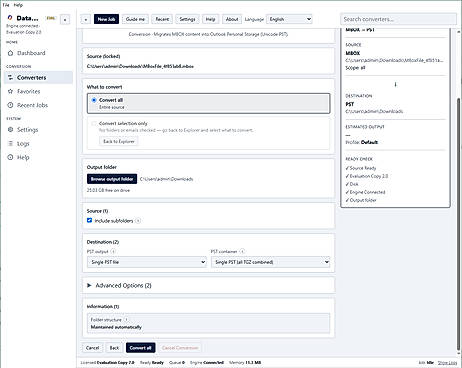This screenshot has width=462, height=368.
Task: Click the Settings gear icon in sidebar
Action: pos(10,130)
